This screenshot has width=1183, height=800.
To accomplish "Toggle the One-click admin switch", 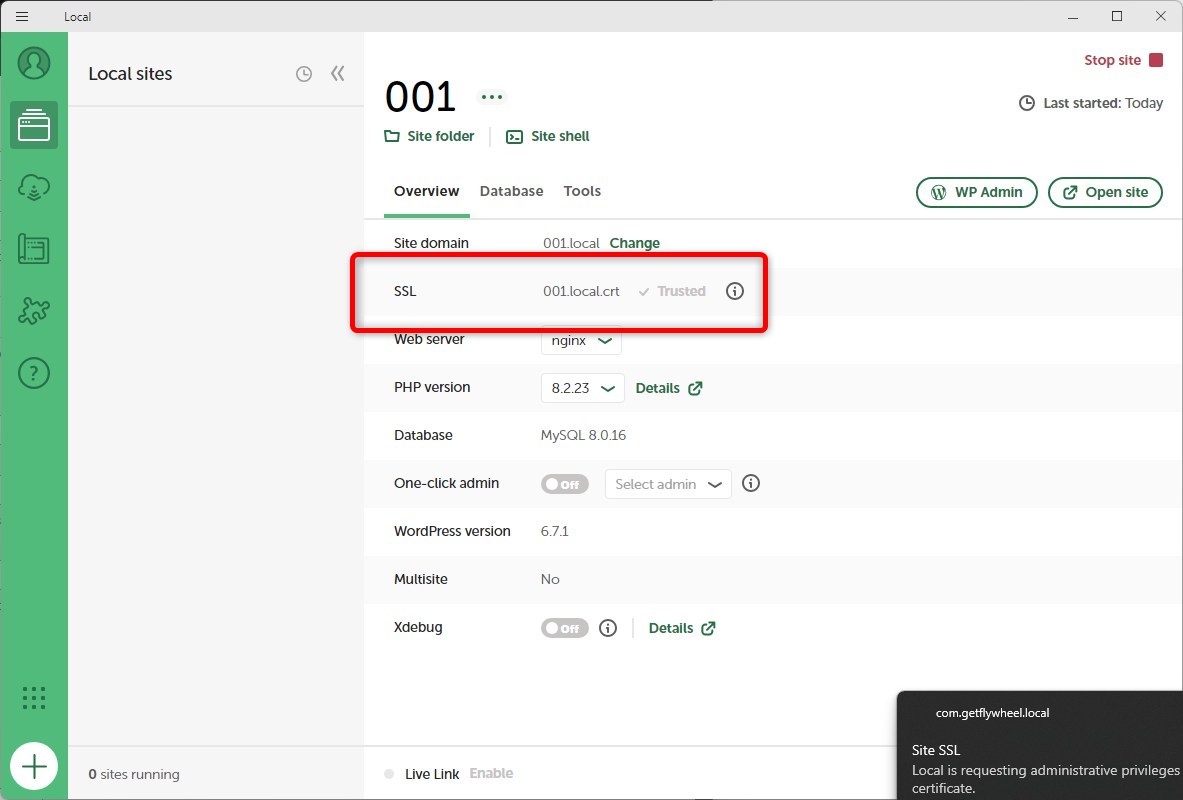I will tap(564, 484).
